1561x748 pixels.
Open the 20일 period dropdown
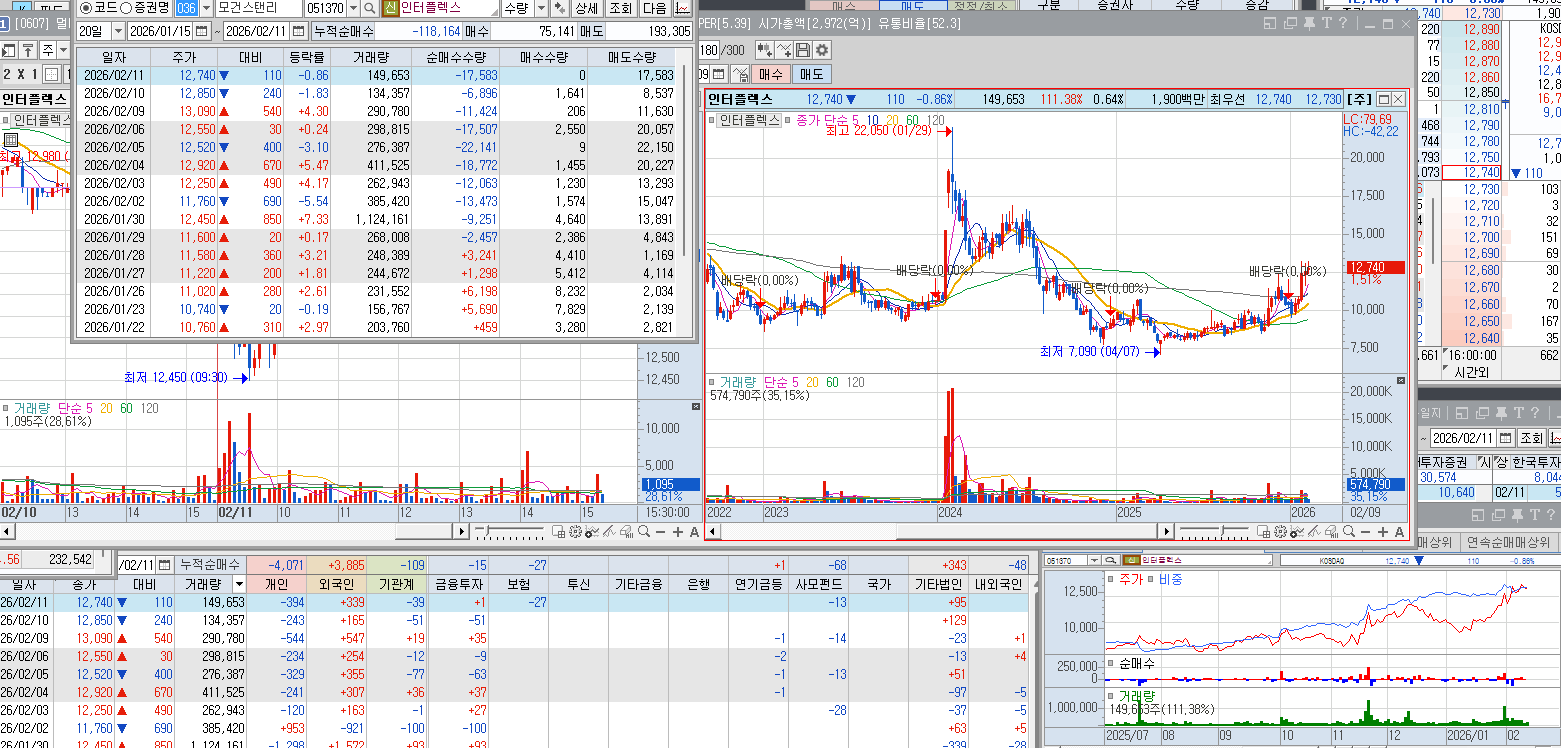pos(118,31)
